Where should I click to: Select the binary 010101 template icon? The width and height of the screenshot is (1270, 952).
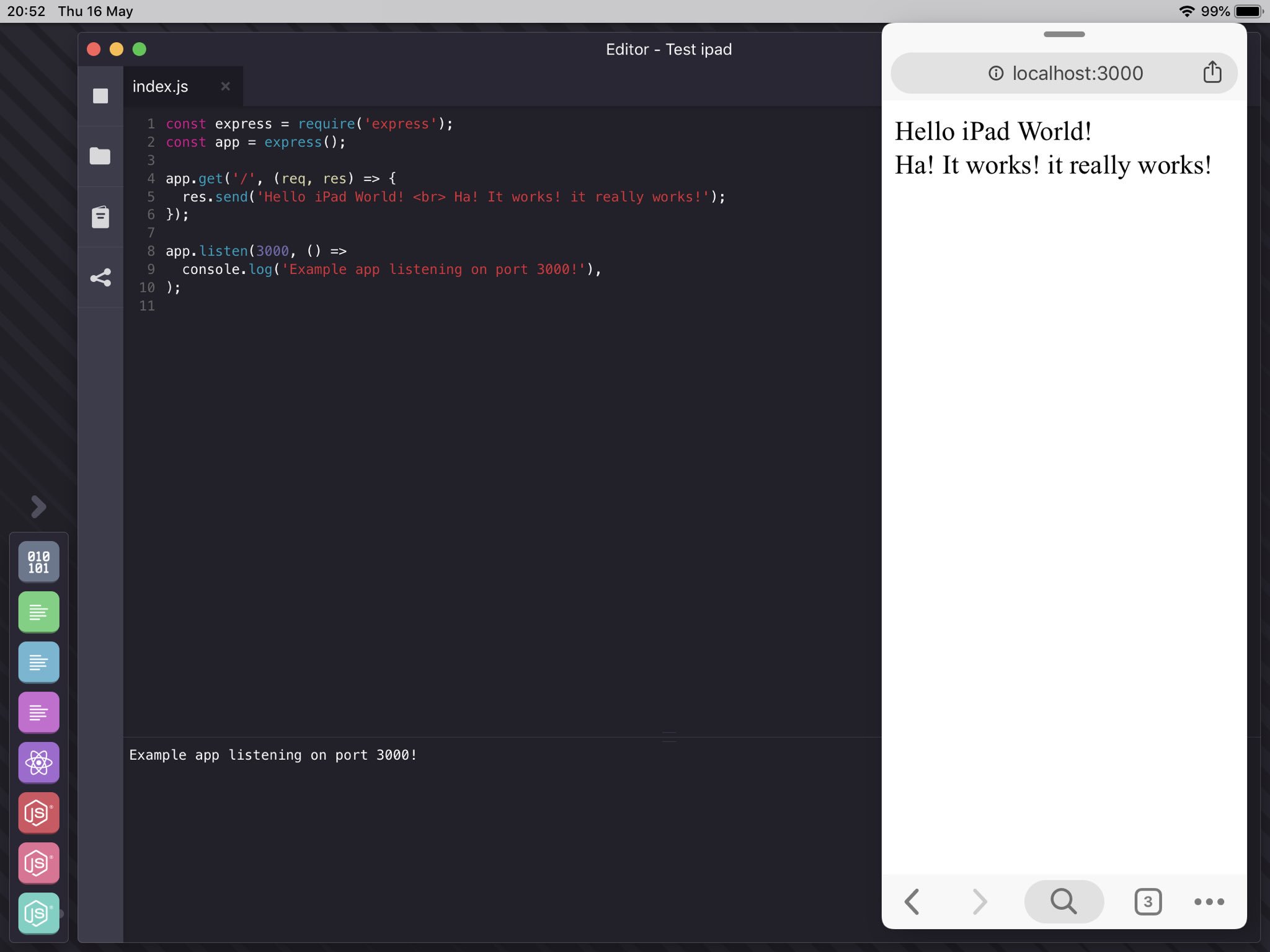(38, 562)
